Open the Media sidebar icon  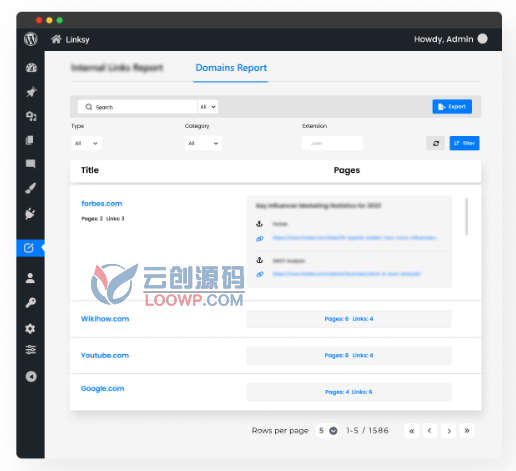[x=31, y=116]
